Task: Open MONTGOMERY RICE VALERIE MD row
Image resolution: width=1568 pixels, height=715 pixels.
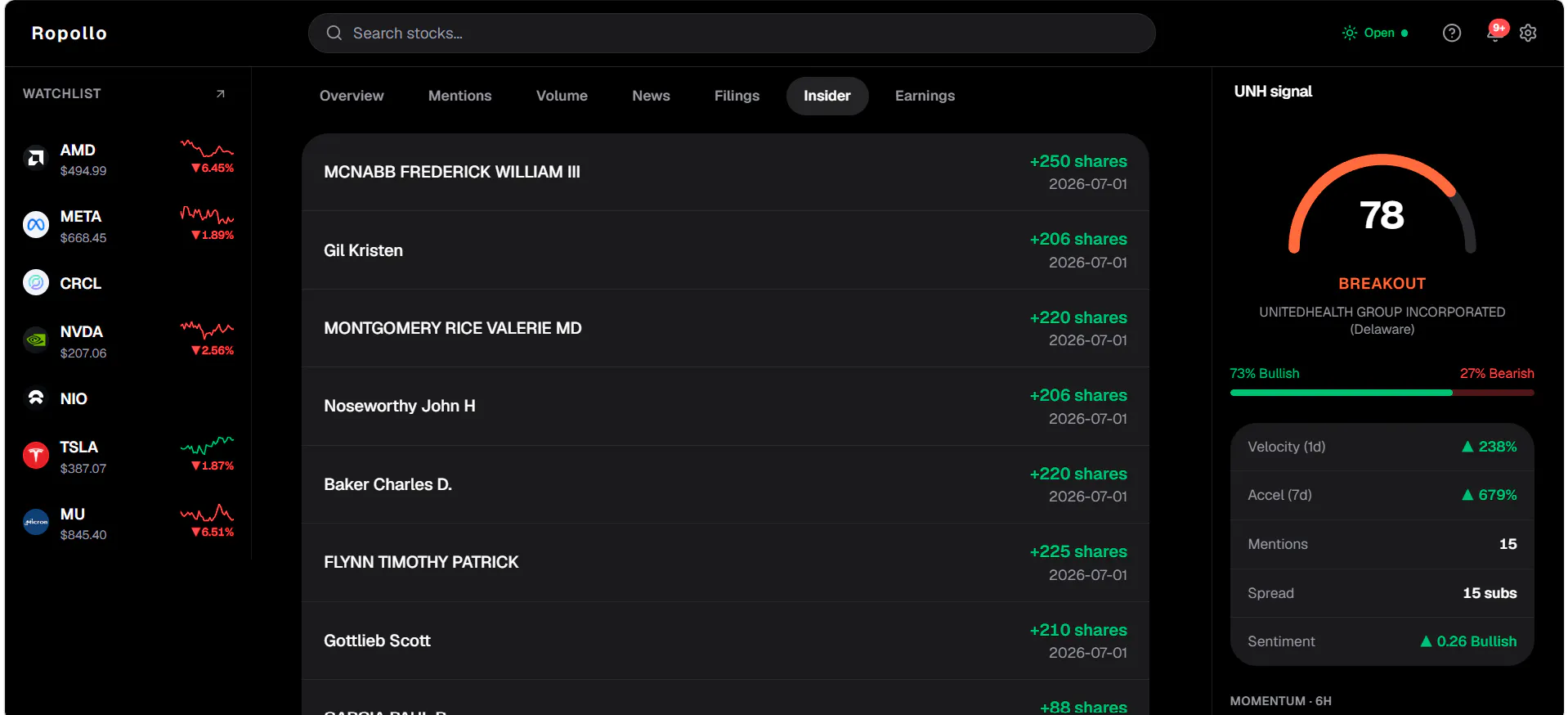Action: (725, 328)
